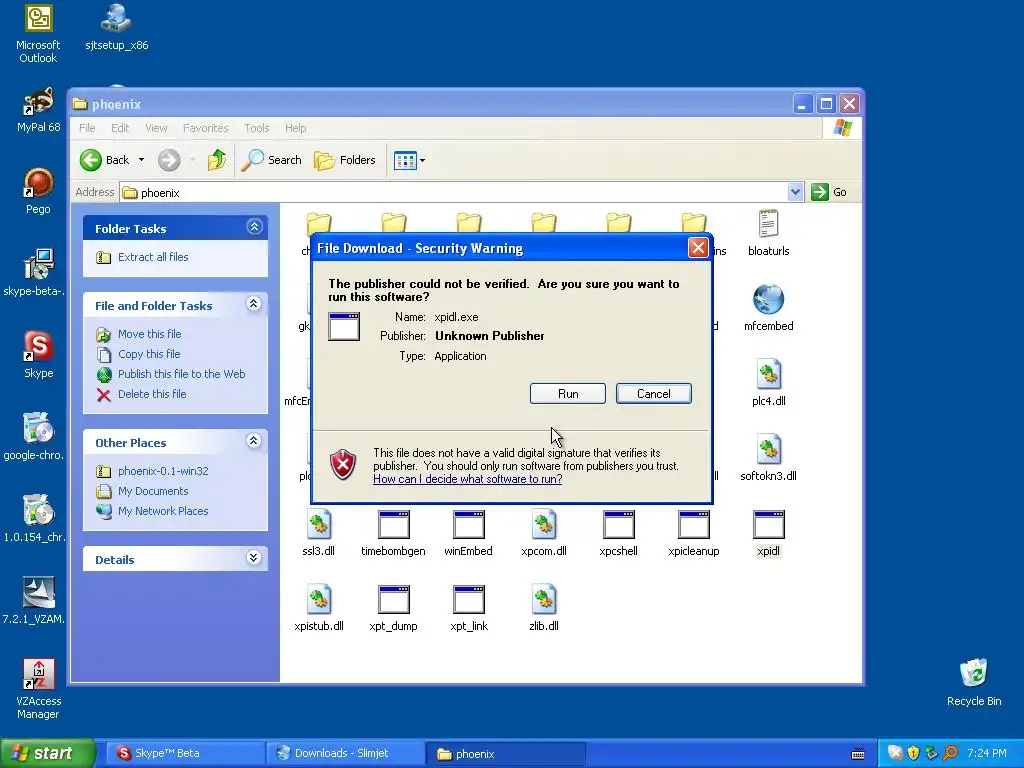This screenshot has height=768, width=1024.
Task: Select the mfcembed file icon
Action: pyautogui.click(x=769, y=308)
